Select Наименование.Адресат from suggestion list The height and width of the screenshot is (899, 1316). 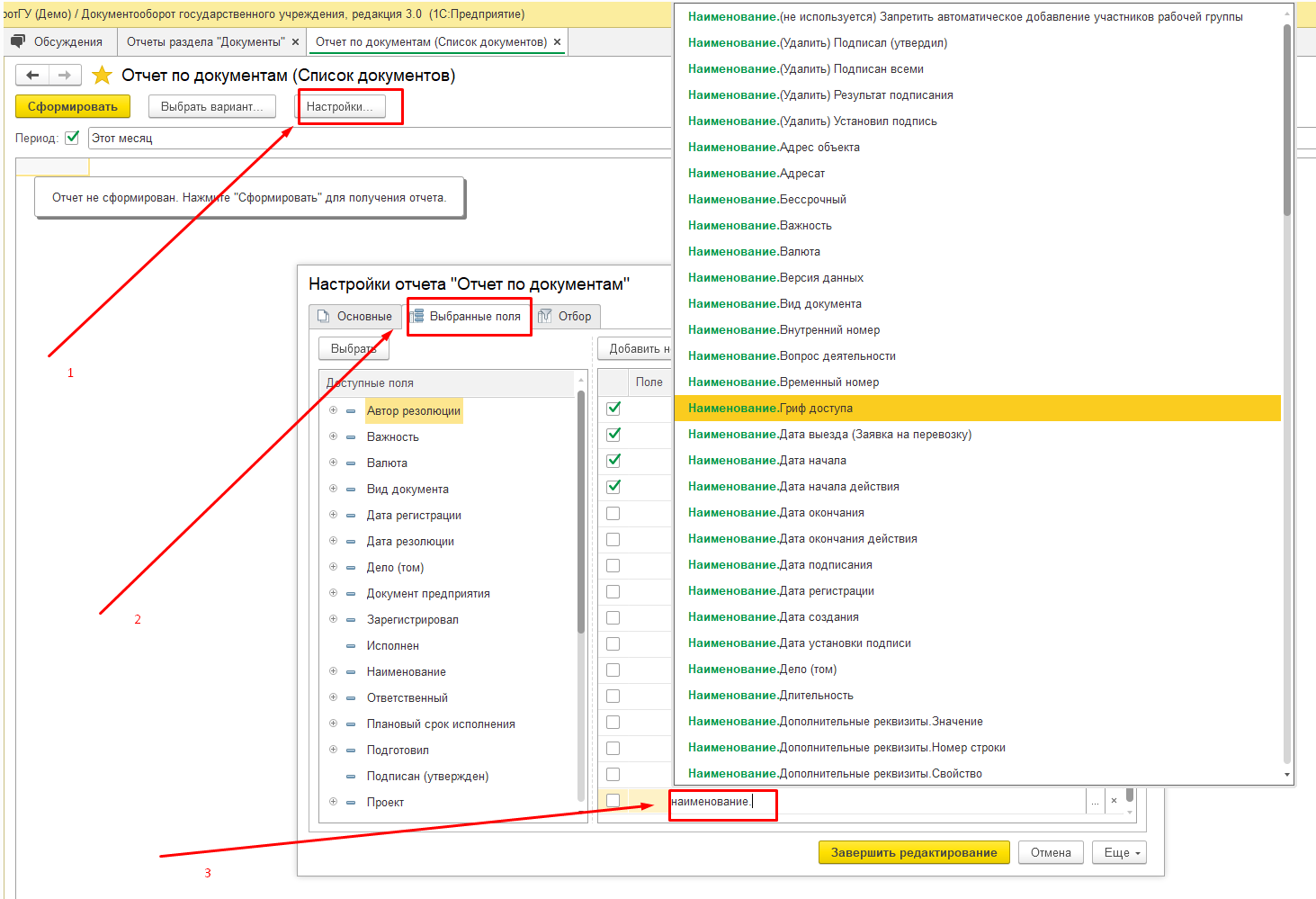click(977, 174)
